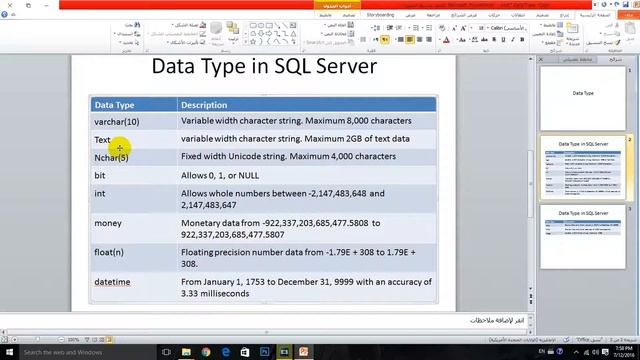
Task: Click the Format Painter brush icon
Action: (618, 42)
